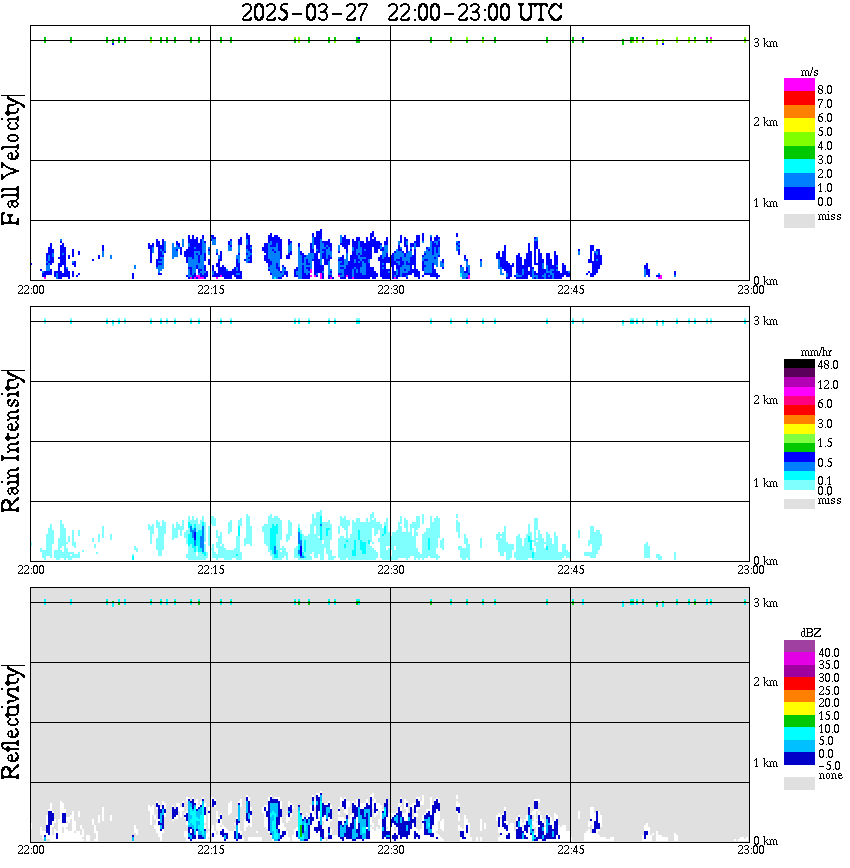
Task: Click 22:45 time label under Rain Intensity panel
Action: pyautogui.click(x=571, y=570)
